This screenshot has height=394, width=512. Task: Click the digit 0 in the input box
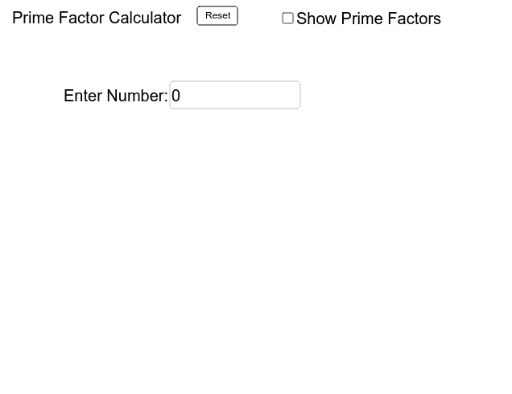tap(176, 96)
